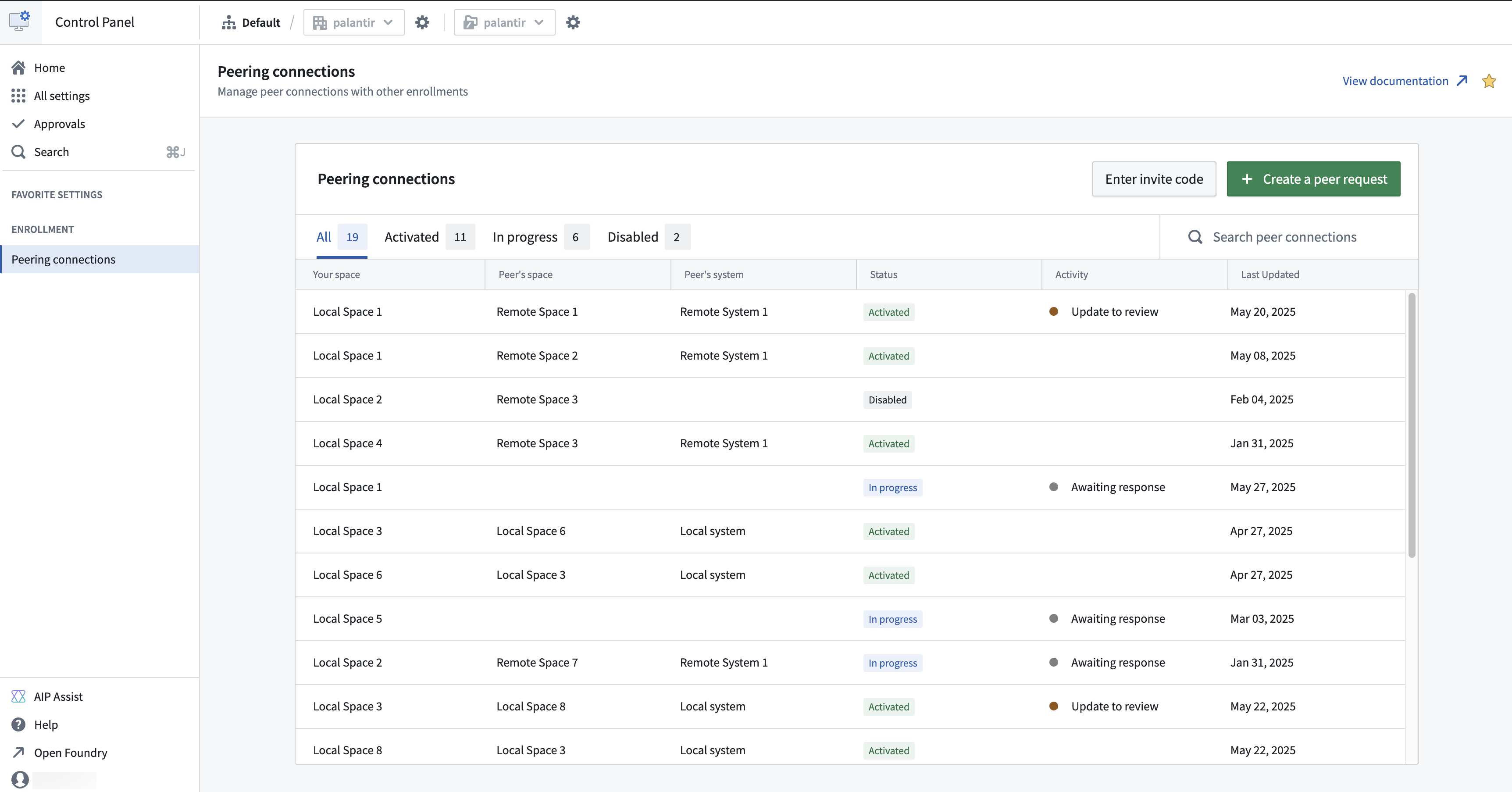
Task: Open the View documentation link
Action: (x=1396, y=81)
